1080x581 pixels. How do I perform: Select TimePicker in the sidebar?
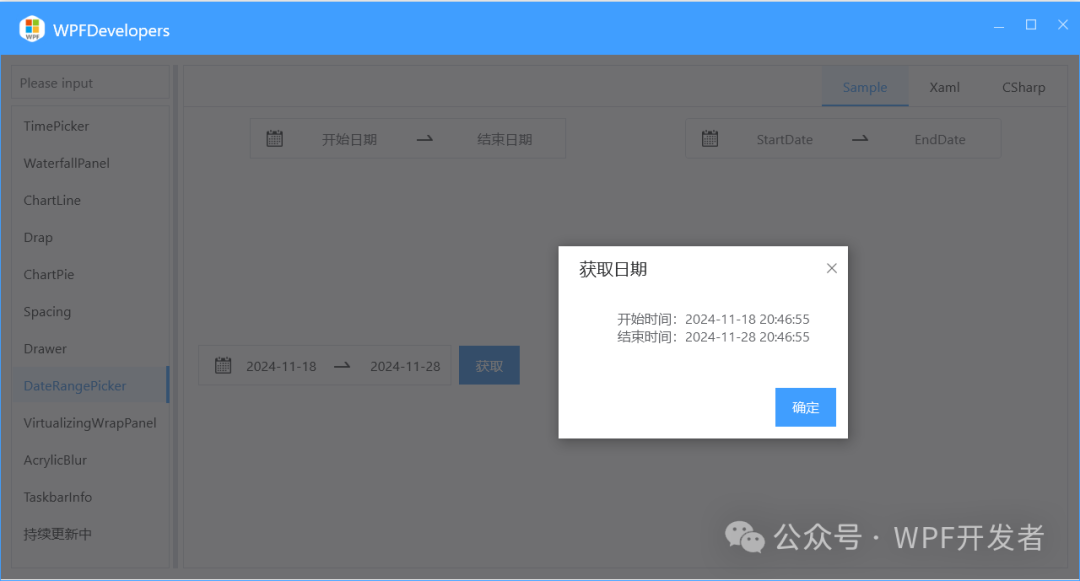pyautogui.click(x=90, y=126)
